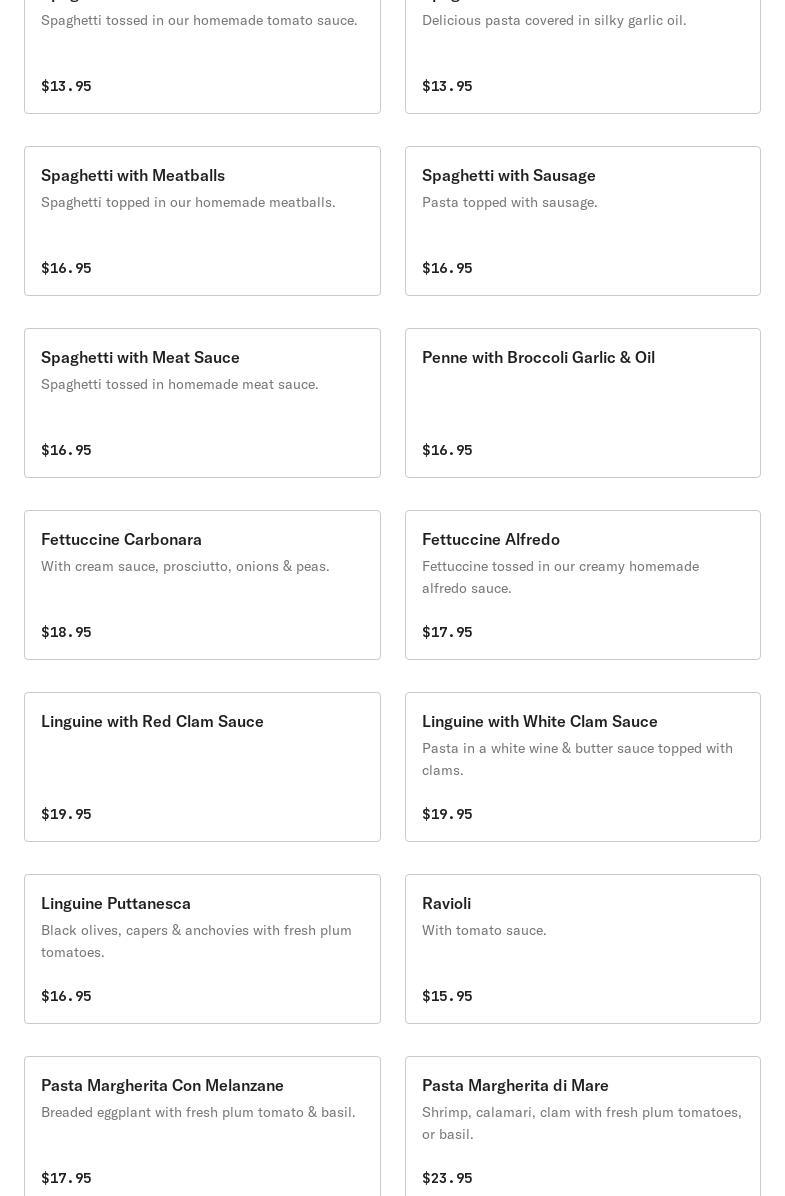Select the Linguine Puttanesca item

202,949
